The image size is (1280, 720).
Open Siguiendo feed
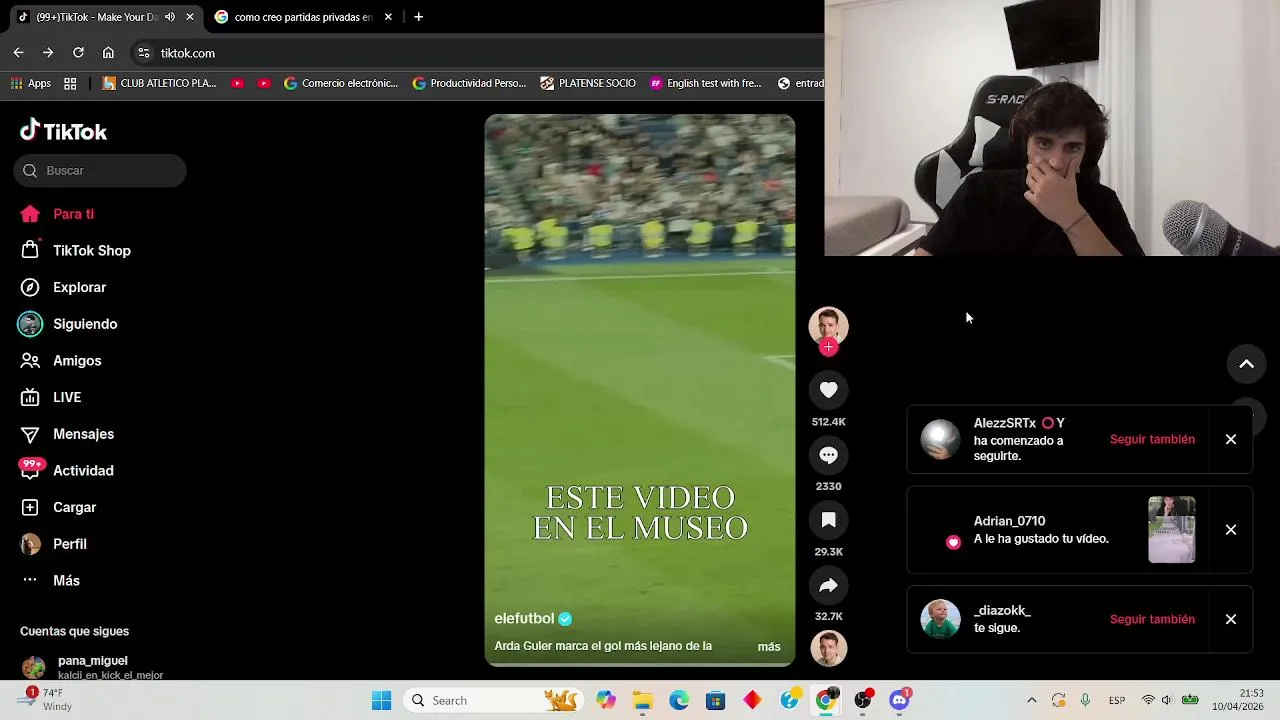[69, 324]
